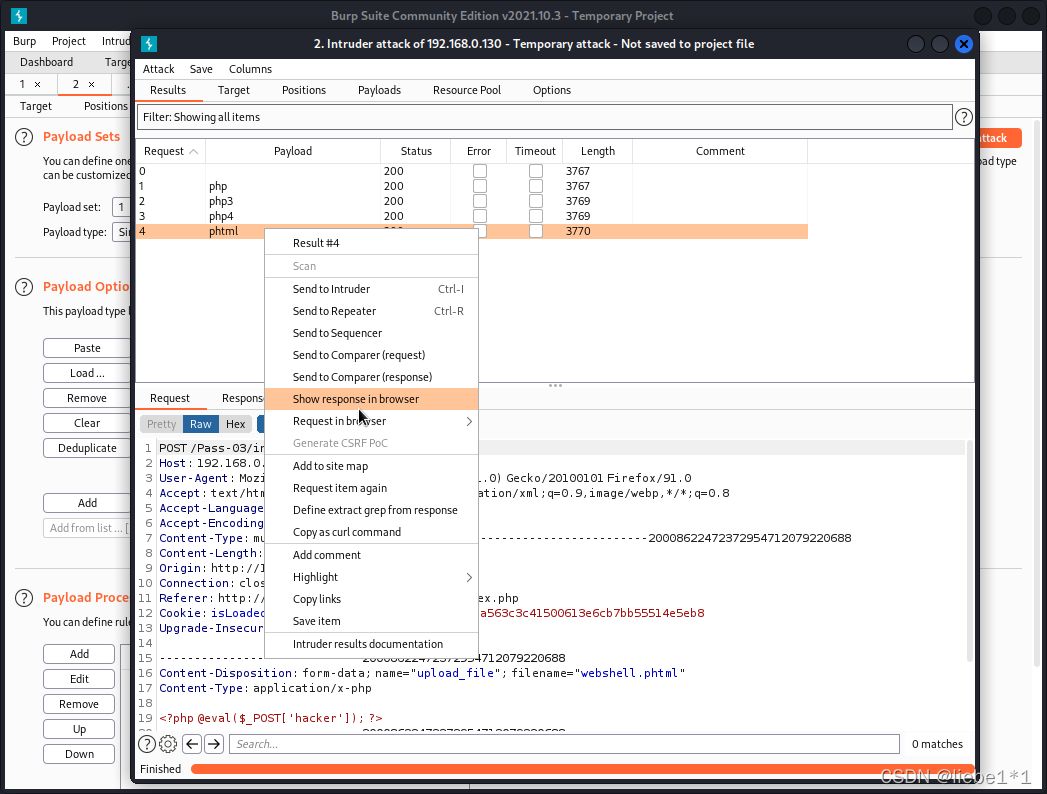This screenshot has height=794, width=1047.
Task: Open the Save menu in attack window
Action: point(201,69)
